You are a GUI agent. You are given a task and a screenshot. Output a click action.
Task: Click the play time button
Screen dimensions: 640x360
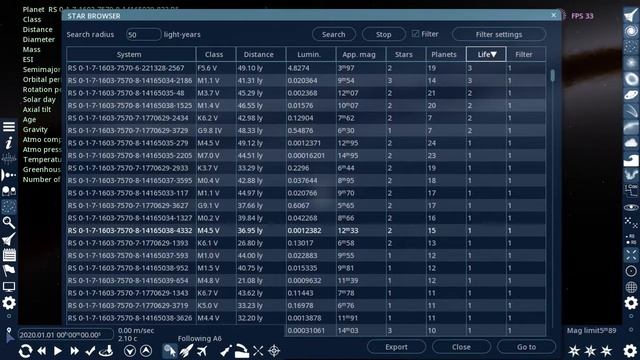click(x=58, y=351)
